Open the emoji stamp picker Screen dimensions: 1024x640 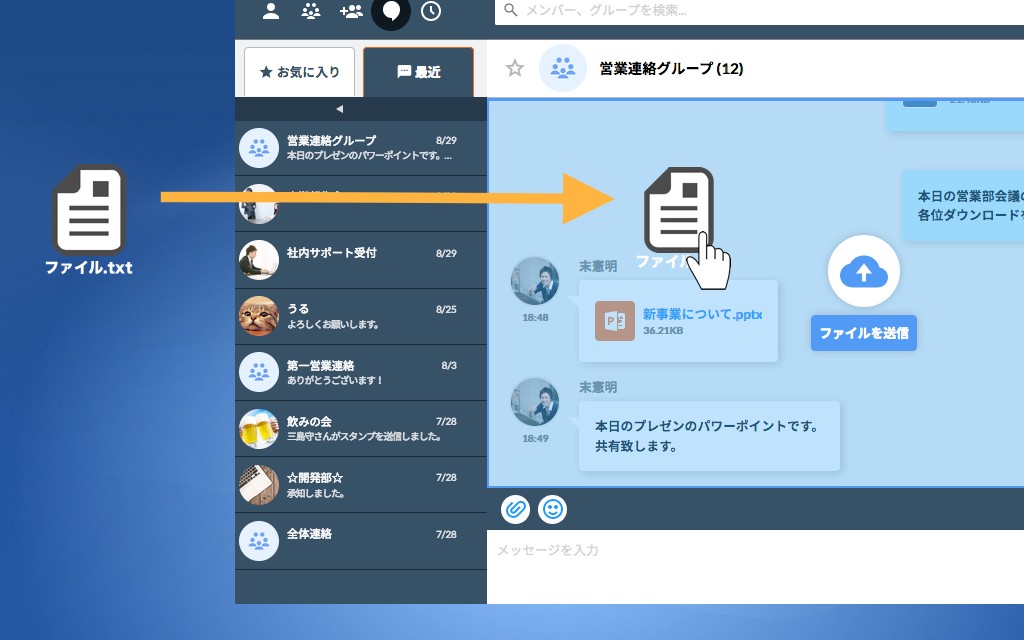point(552,509)
